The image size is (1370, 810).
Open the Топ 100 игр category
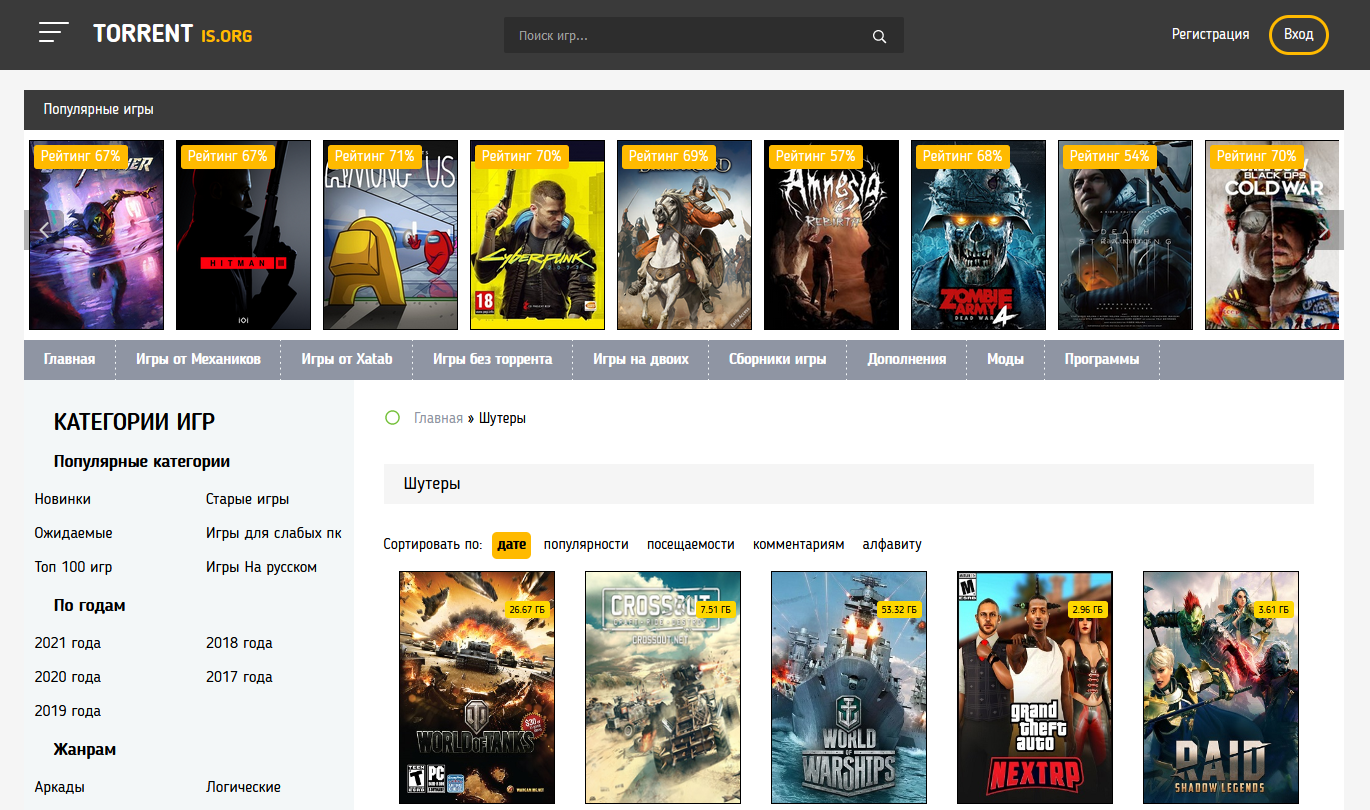pos(73,567)
